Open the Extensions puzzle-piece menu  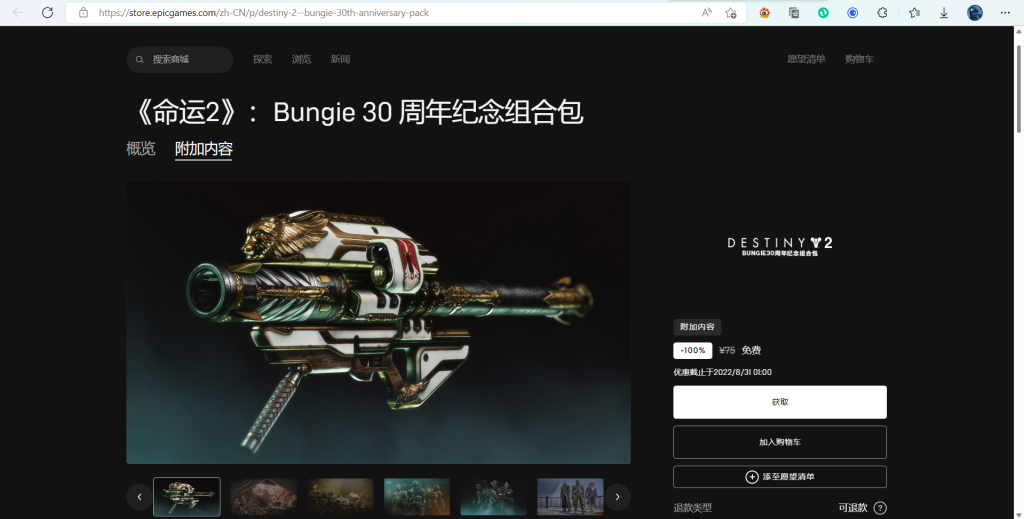coord(882,12)
